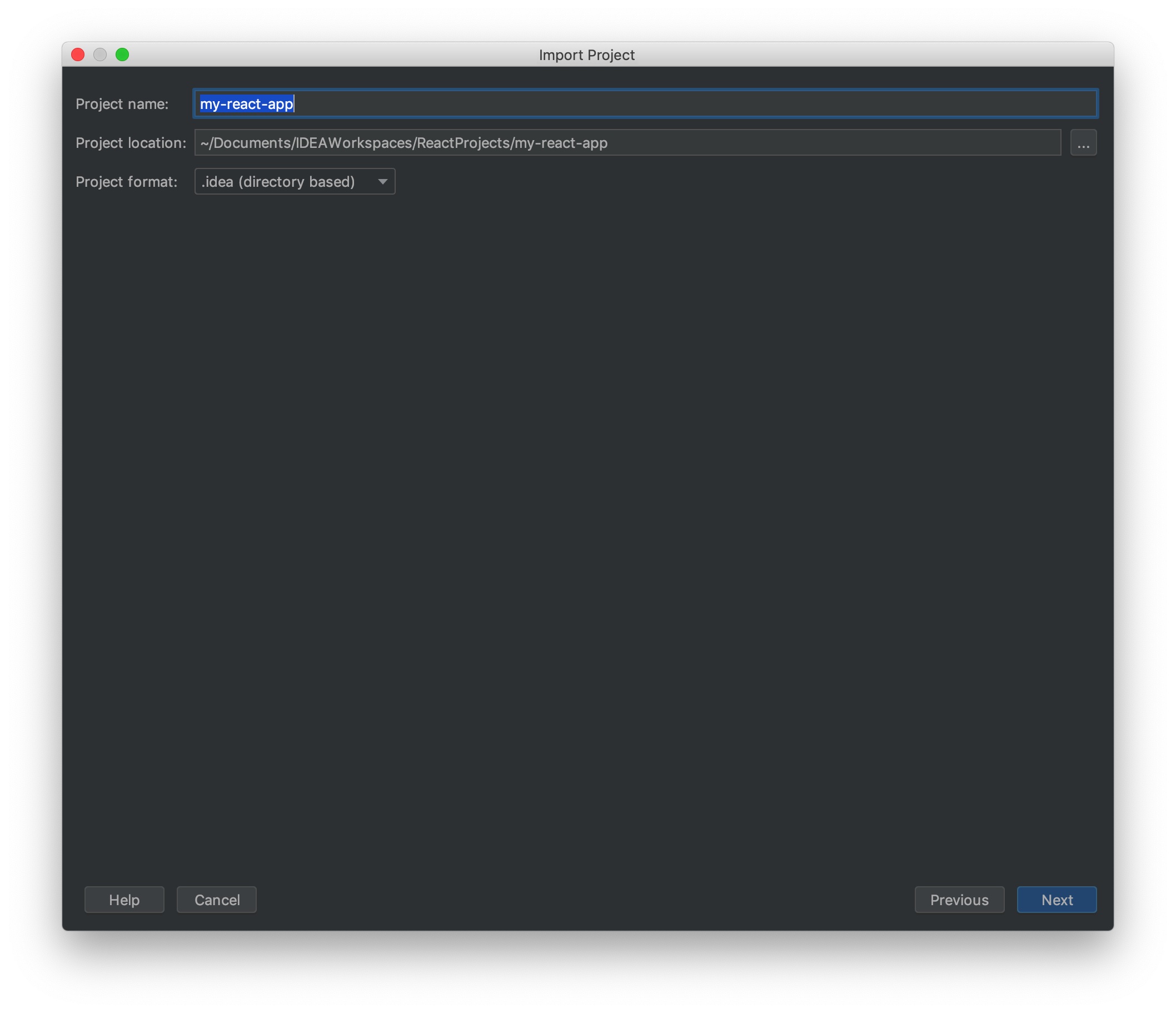Click the 'Project name:' label
Viewport: 1176px width, 1013px height.
[x=122, y=104]
